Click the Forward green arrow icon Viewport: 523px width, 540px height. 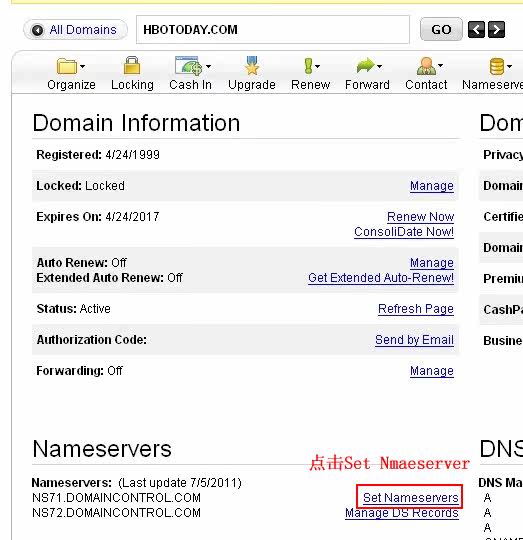click(365, 65)
